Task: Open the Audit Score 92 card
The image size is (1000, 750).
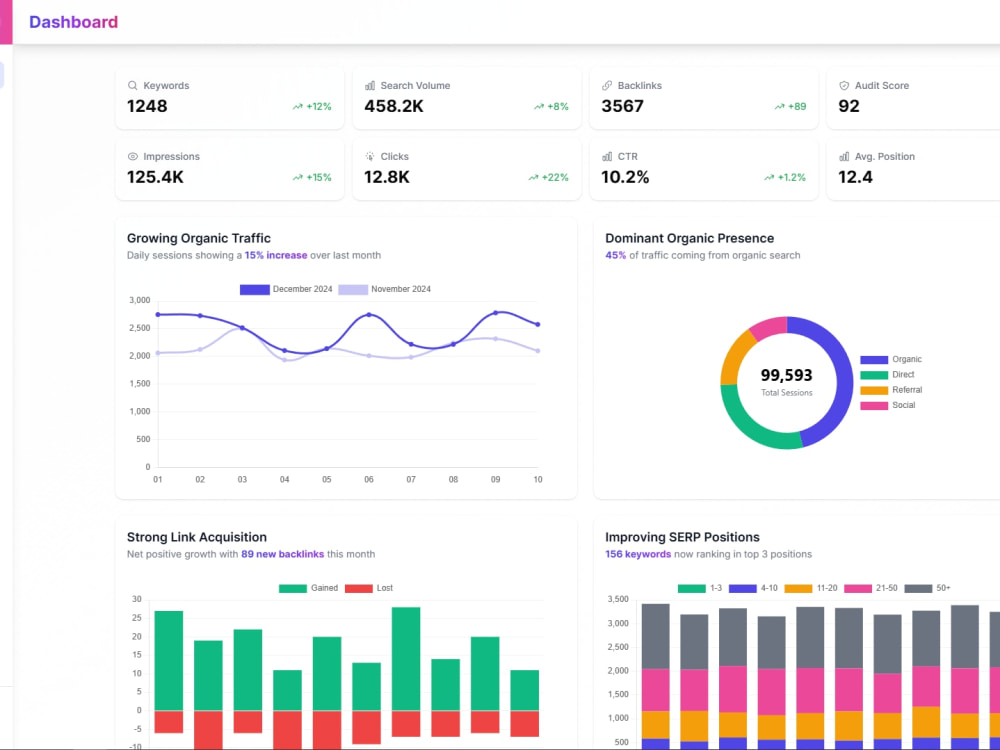Action: pos(913,98)
